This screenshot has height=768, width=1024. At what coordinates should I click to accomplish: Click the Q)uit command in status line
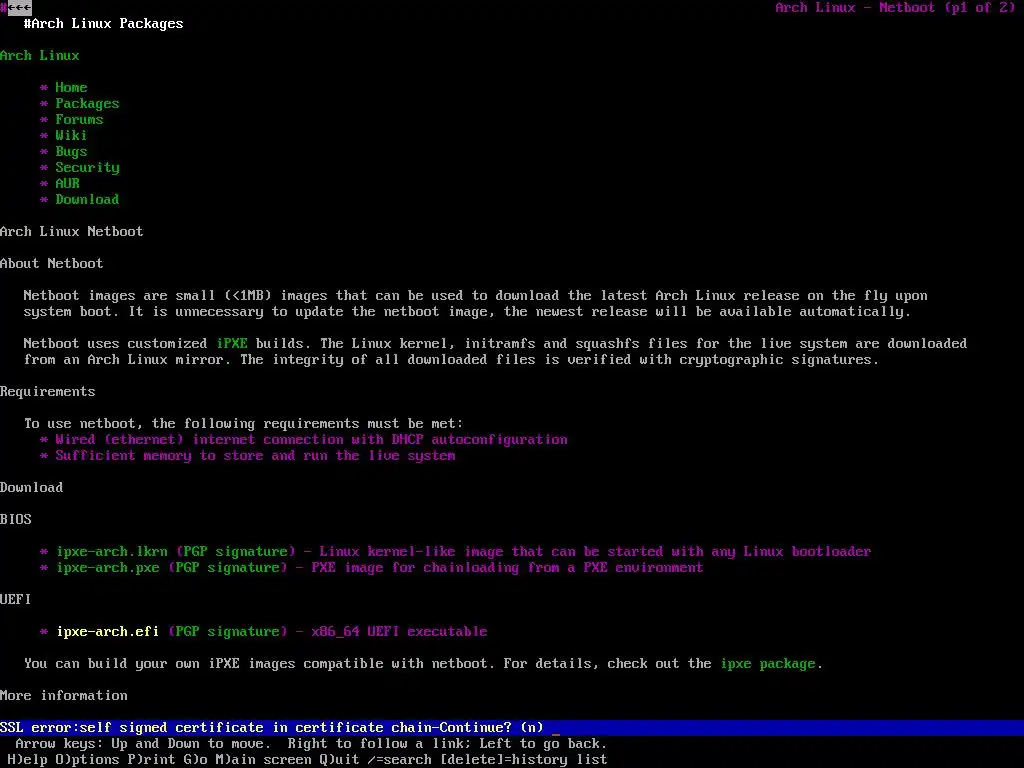point(340,760)
